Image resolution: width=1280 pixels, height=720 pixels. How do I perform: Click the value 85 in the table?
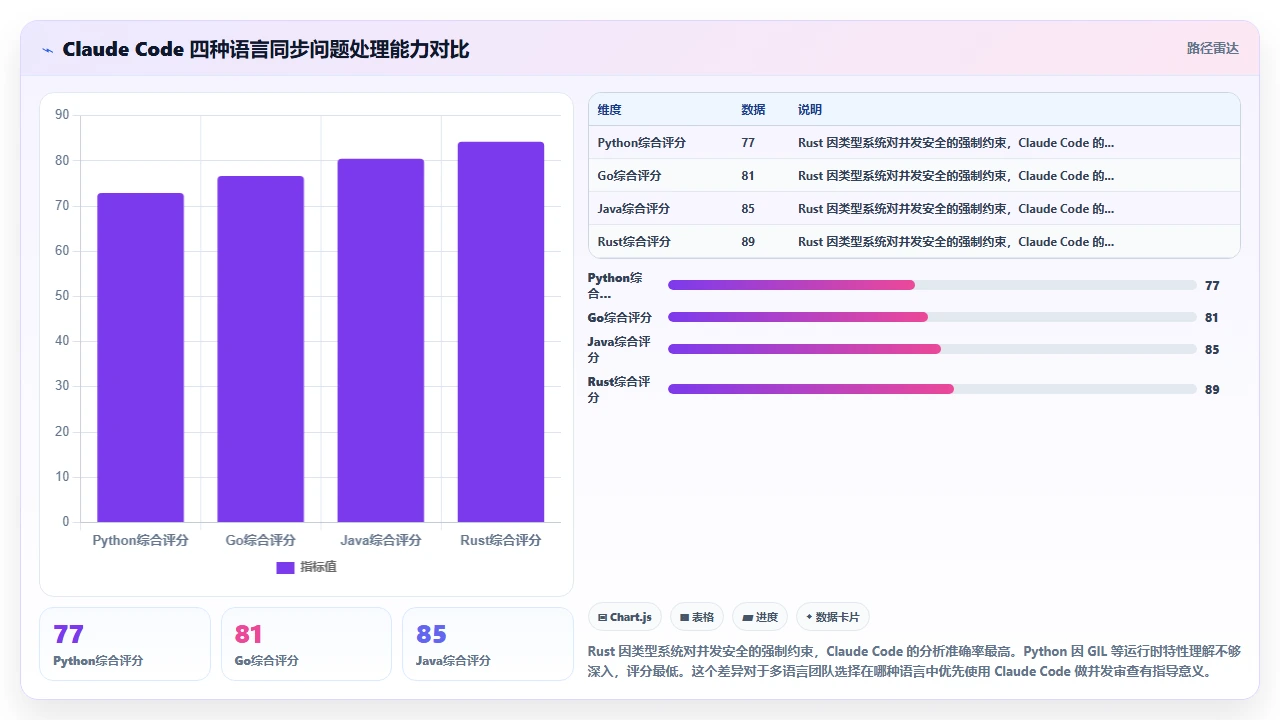pos(748,208)
